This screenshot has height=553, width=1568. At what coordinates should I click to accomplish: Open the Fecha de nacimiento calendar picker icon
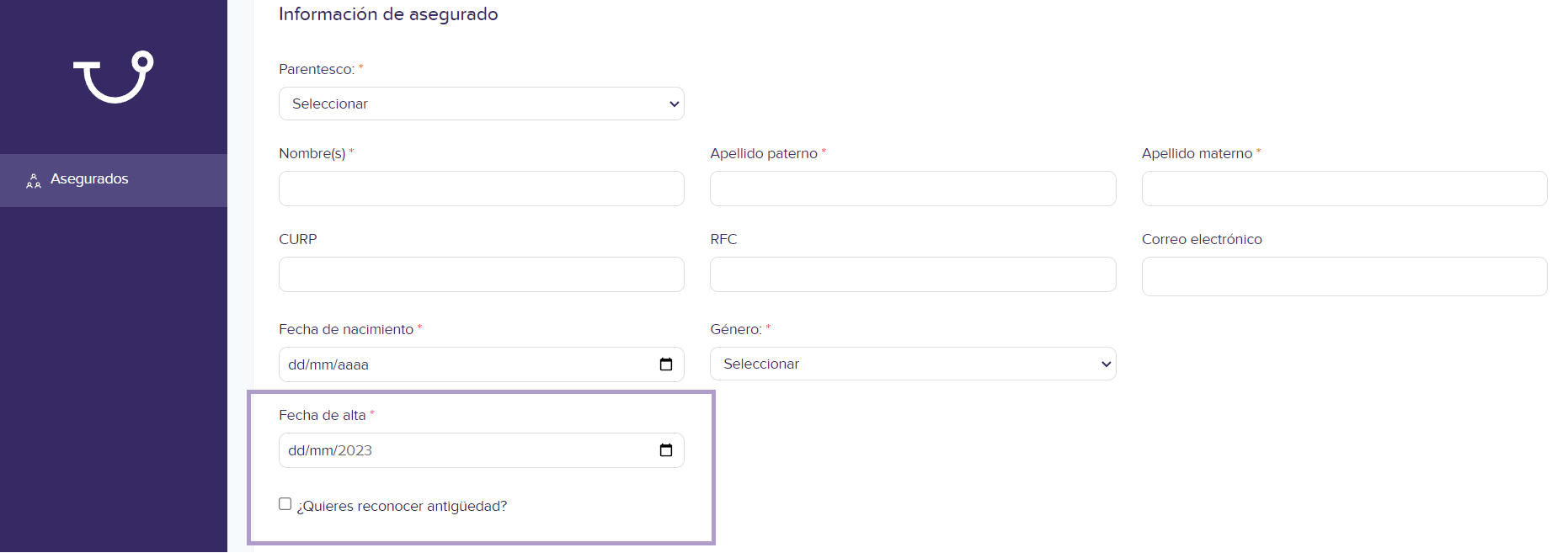[x=666, y=364]
